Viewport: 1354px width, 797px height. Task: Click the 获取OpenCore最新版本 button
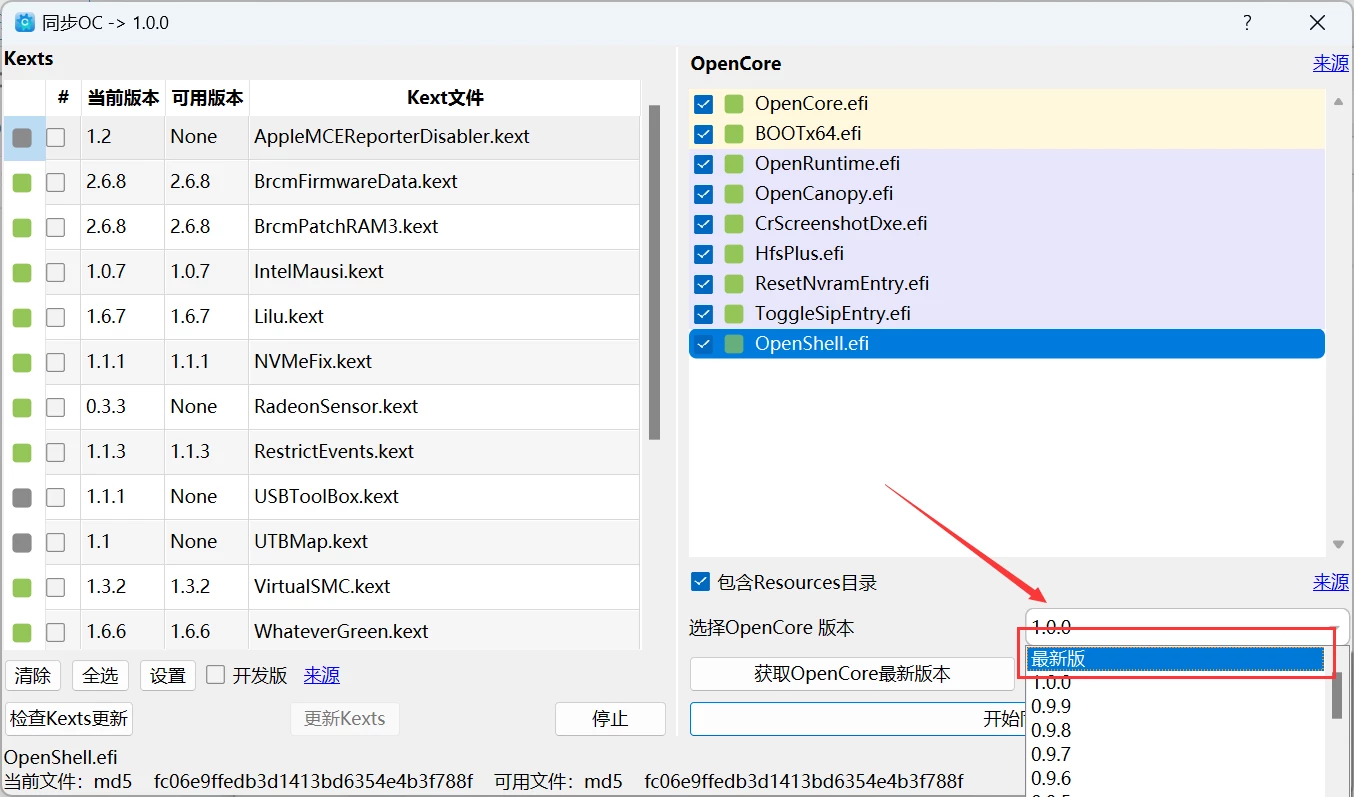(x=852, y=674)
